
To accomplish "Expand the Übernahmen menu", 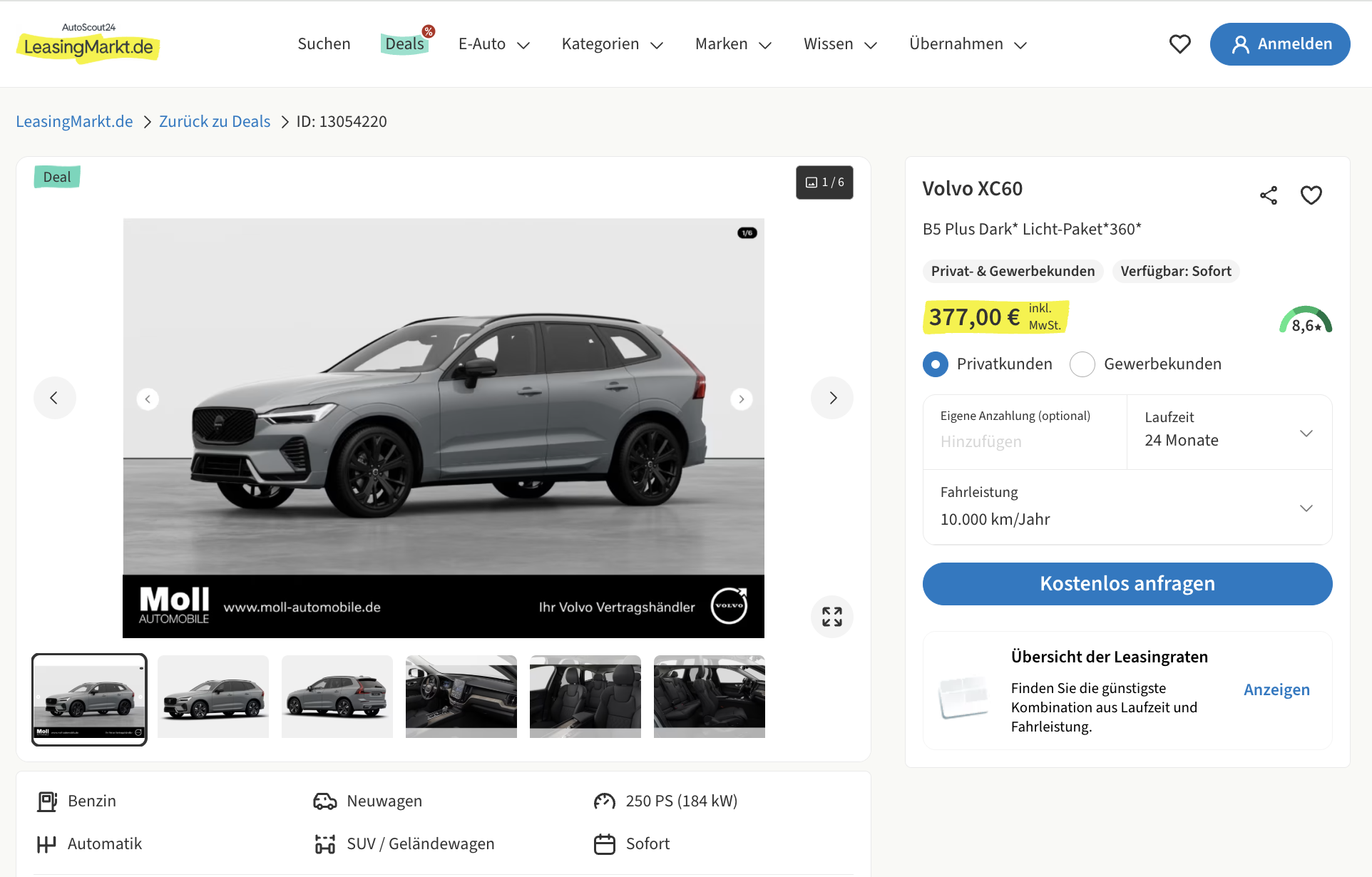I will [968, 44].
